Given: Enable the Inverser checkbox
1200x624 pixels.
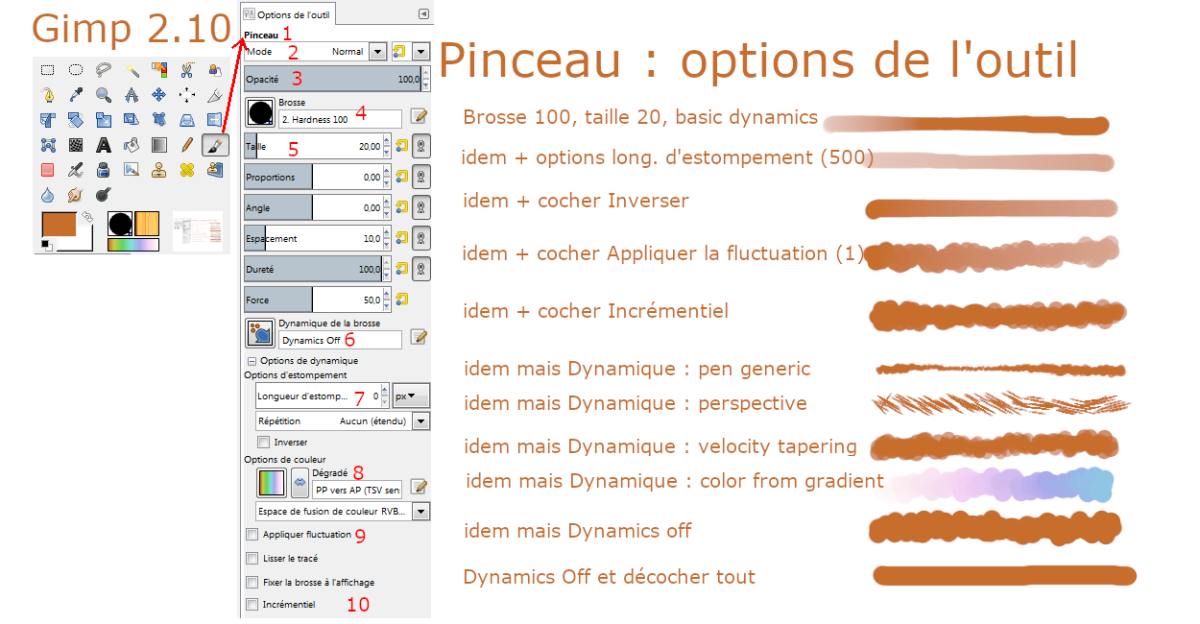Looking at the screenshot, I should point(263,441).
